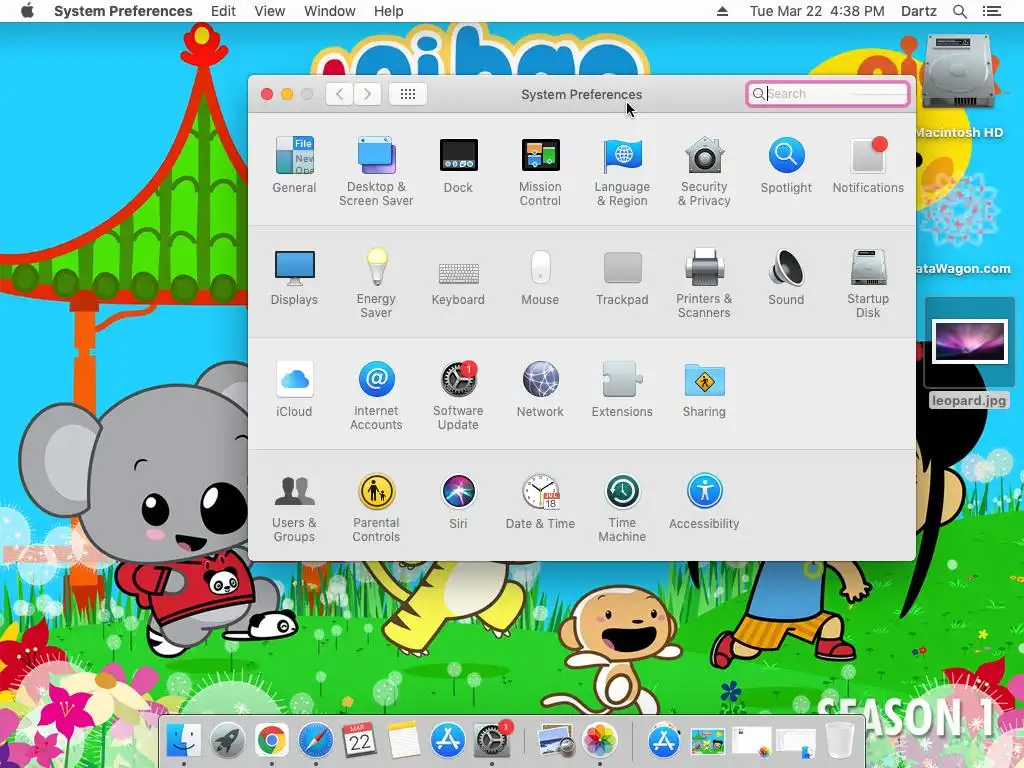Open Startup Disk pane
Viewport: 1024px width, 768px height.
868,283
